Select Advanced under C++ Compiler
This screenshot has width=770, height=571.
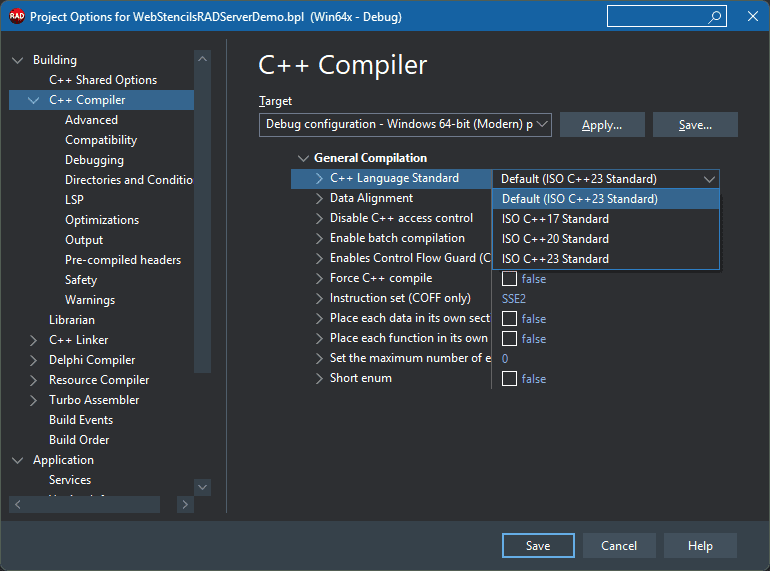91,120
